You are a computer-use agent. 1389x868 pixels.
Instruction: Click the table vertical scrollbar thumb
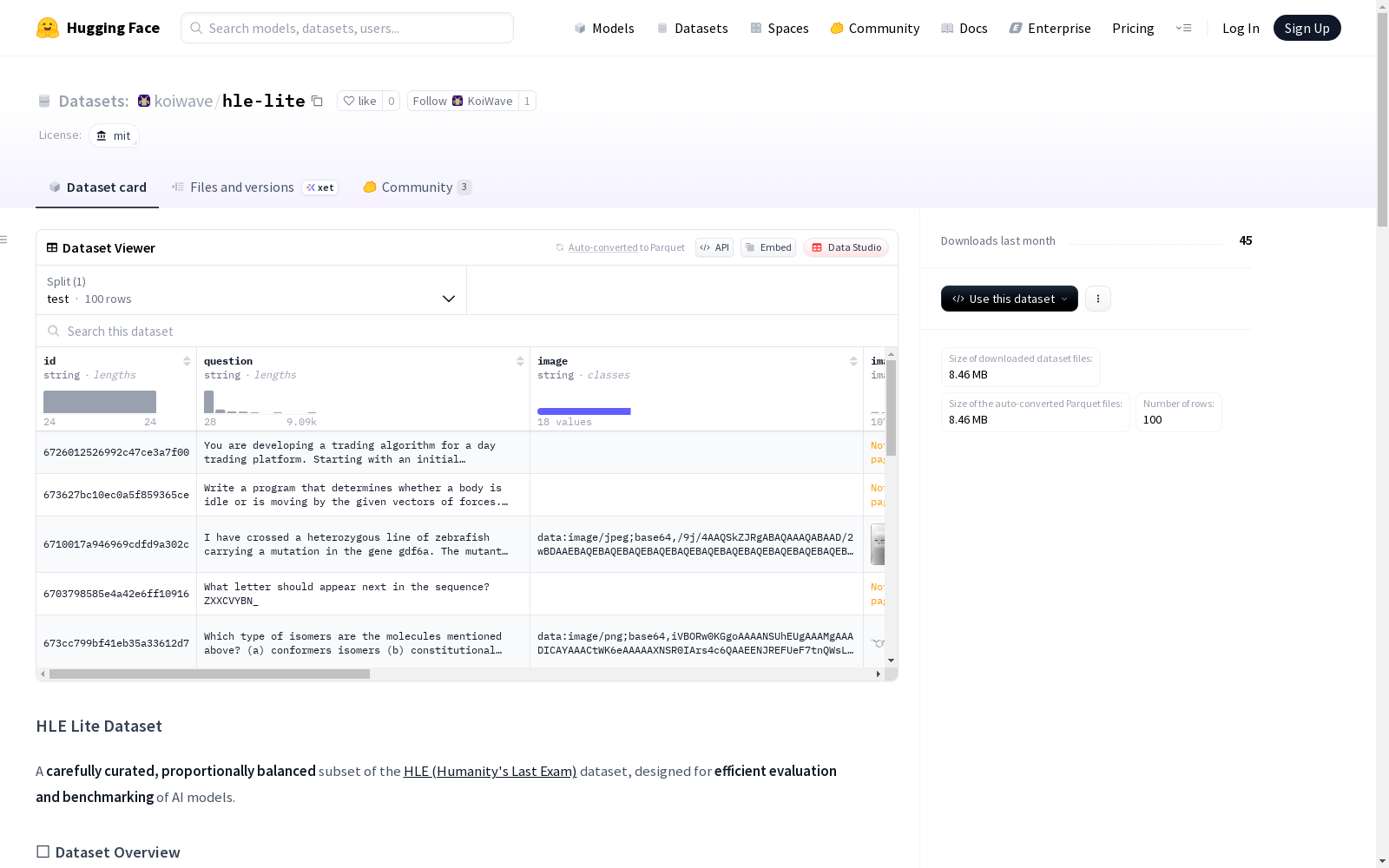pyautogui.click(x=891, y=408)
